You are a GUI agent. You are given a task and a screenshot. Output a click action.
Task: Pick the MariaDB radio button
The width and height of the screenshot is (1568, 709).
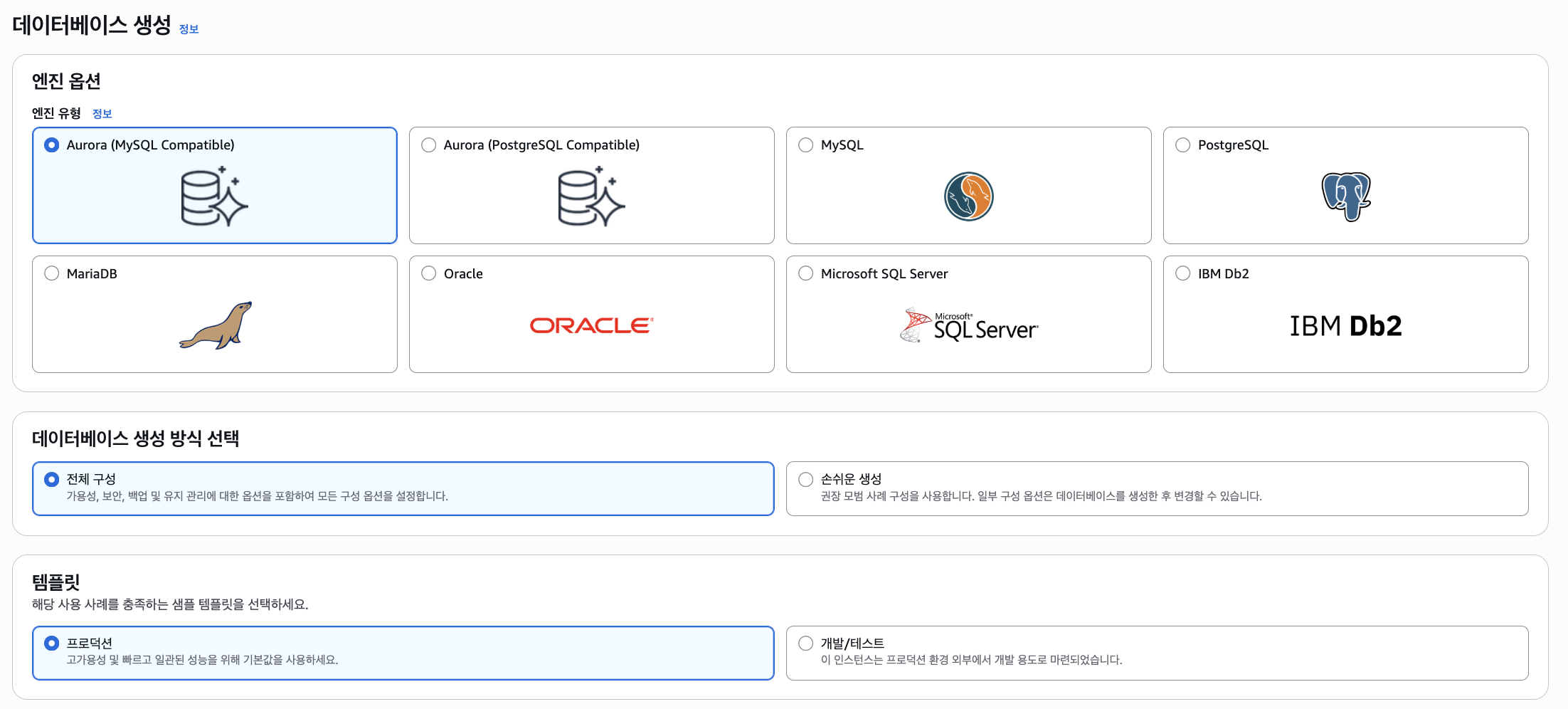52,273
